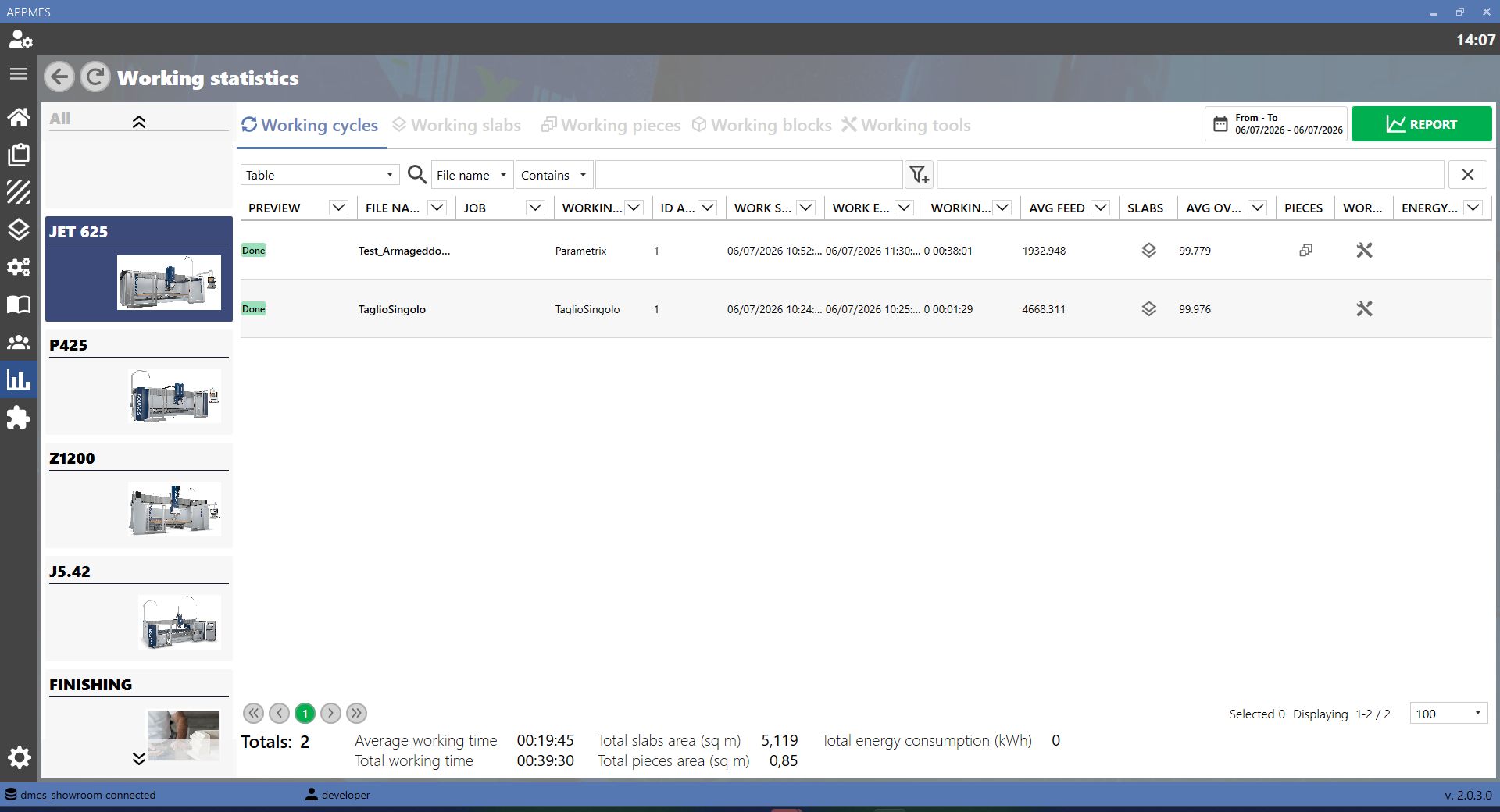Select the bar chart statistics sidebar icon
This screenshot has width=1500, height=812.
pos(19,380)
